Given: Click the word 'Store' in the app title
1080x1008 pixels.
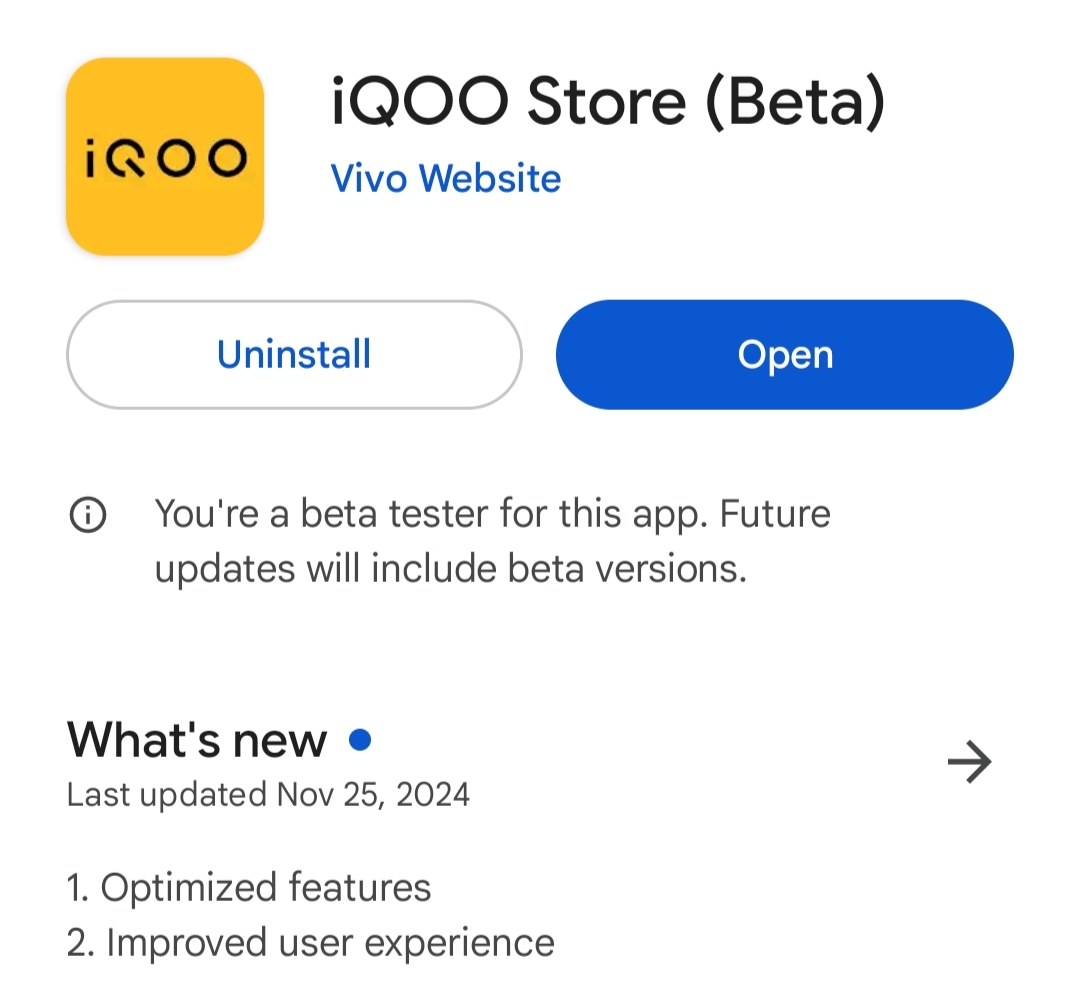Looking at the screenshot, I should coord(606,101).
